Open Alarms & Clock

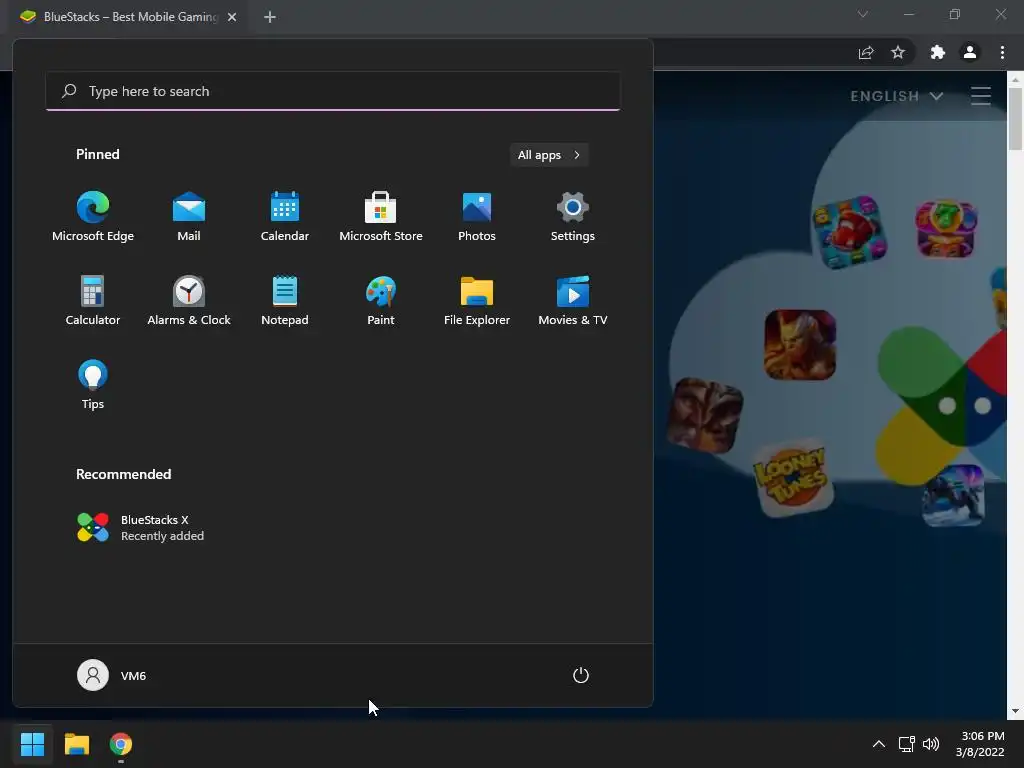point(189,300)
